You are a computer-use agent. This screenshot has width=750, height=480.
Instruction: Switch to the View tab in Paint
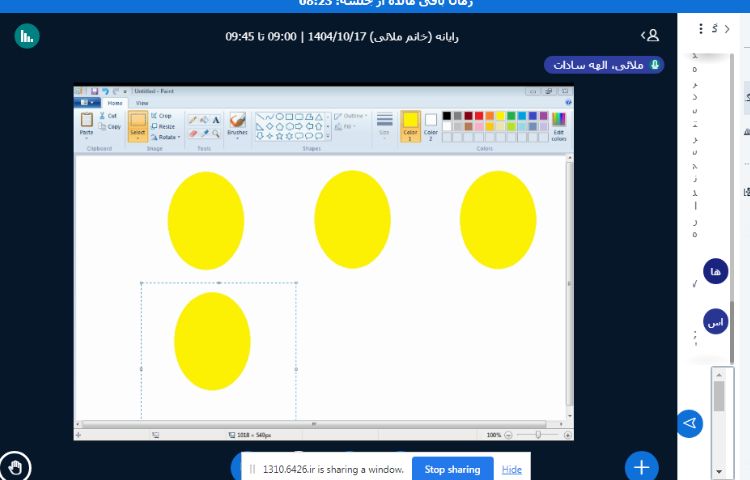click(142, 103)
